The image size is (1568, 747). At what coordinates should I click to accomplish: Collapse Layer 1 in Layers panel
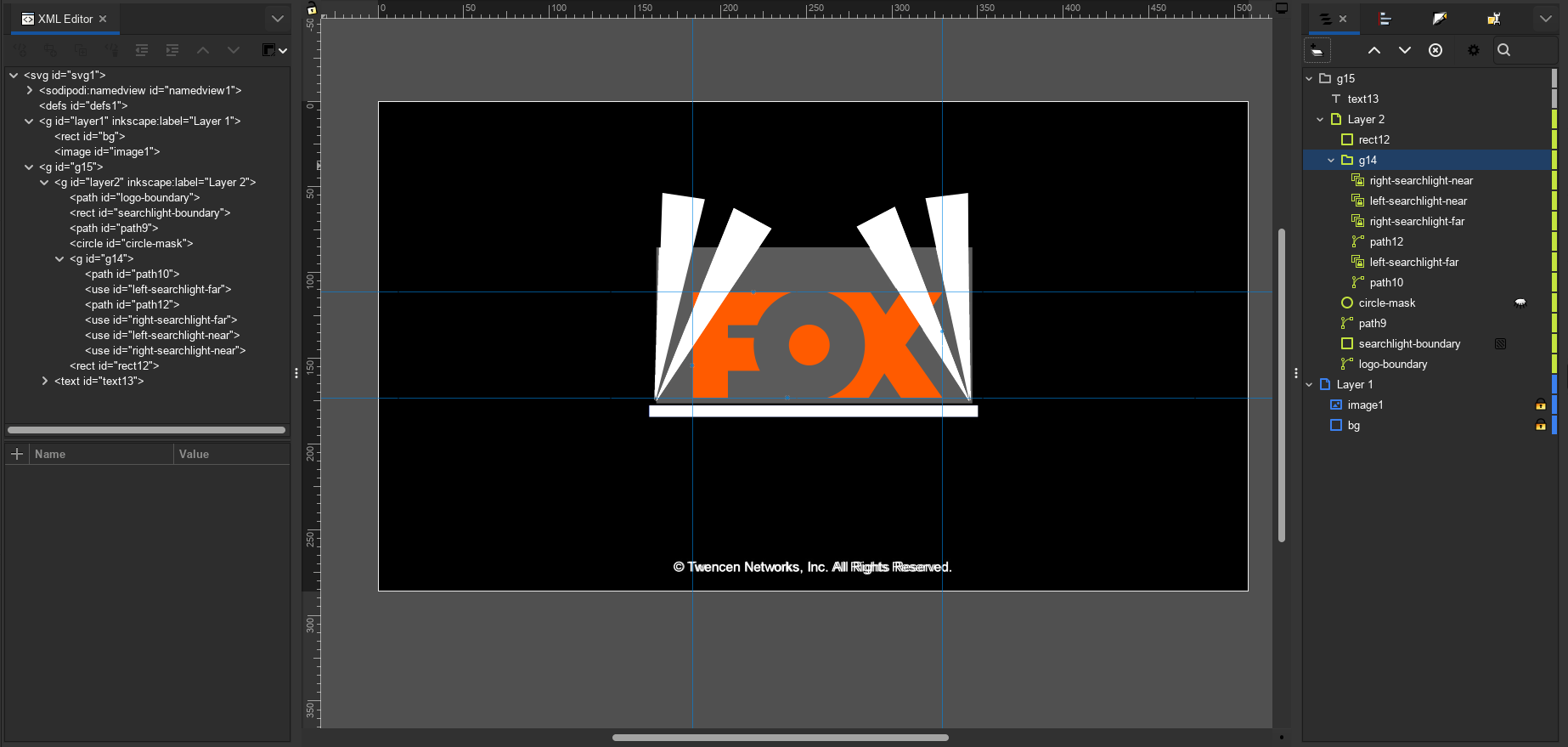point(1309,385)
